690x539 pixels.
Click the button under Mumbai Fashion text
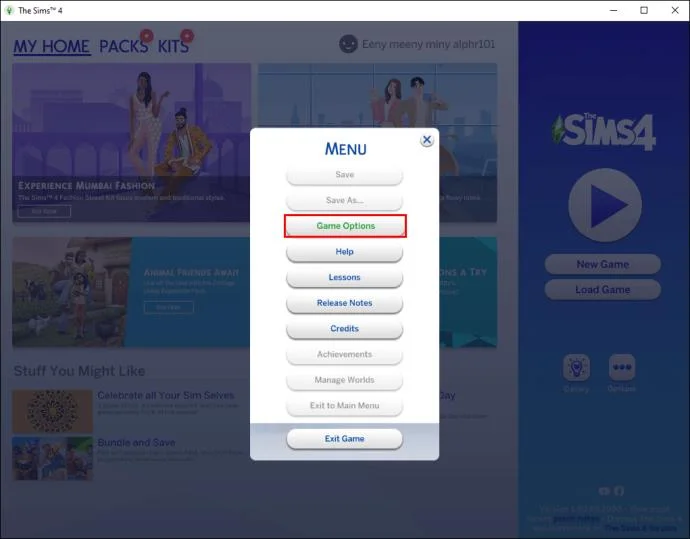tap(44, 211)
